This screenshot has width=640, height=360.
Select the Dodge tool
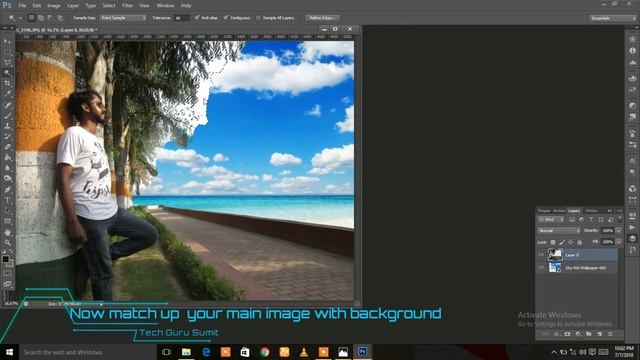tap(7, 178)
